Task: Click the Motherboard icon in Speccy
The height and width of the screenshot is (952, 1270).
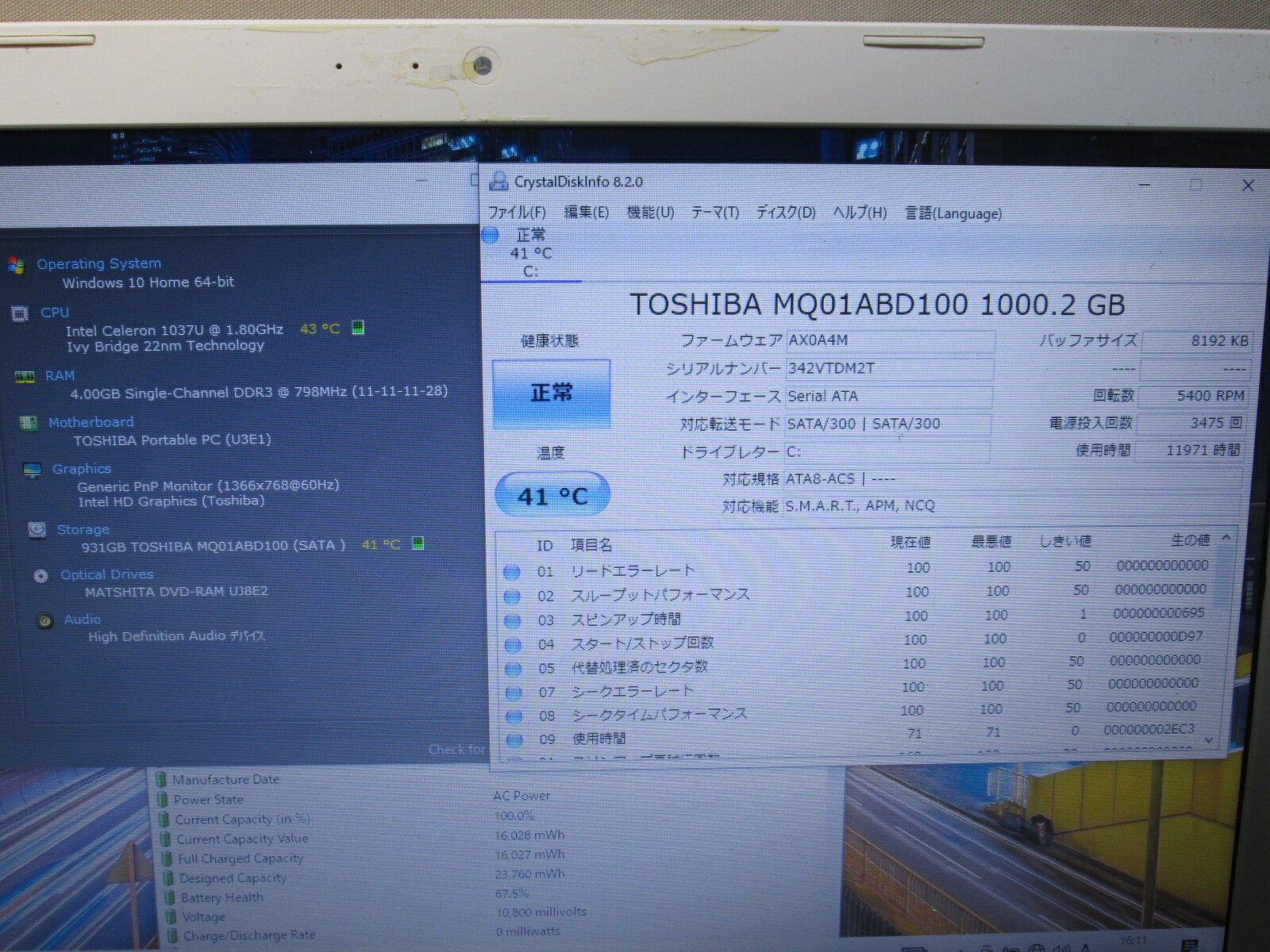Action: pos(29,423)
